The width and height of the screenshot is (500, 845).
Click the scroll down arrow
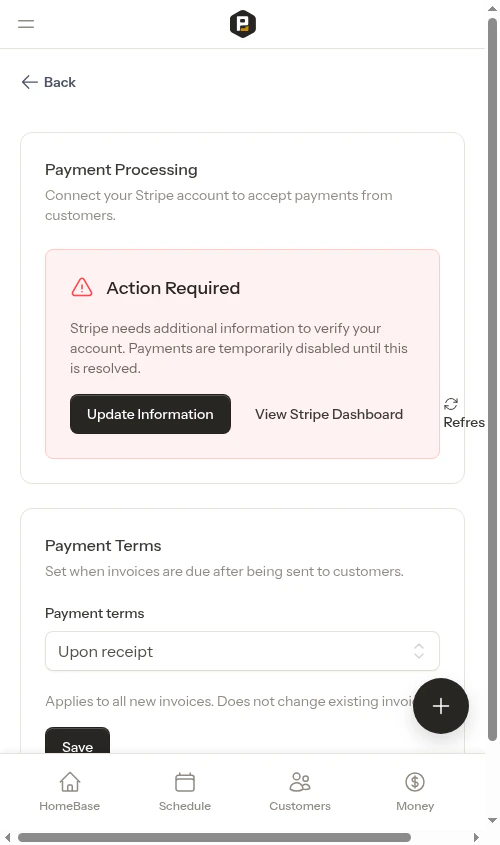[492, 820]
